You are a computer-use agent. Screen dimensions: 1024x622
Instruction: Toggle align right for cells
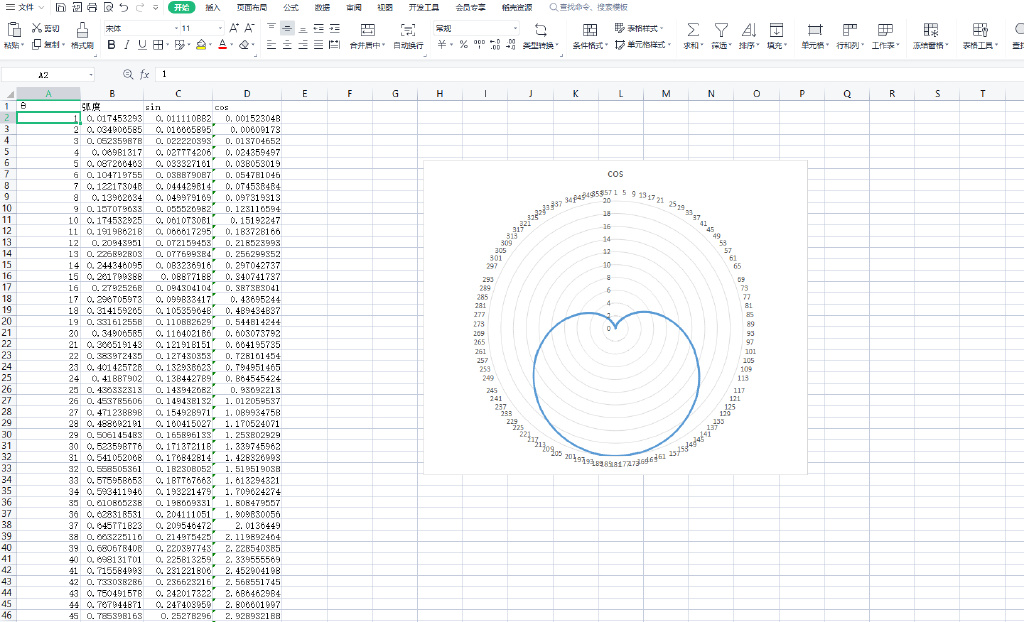click(x=302, y=45)
